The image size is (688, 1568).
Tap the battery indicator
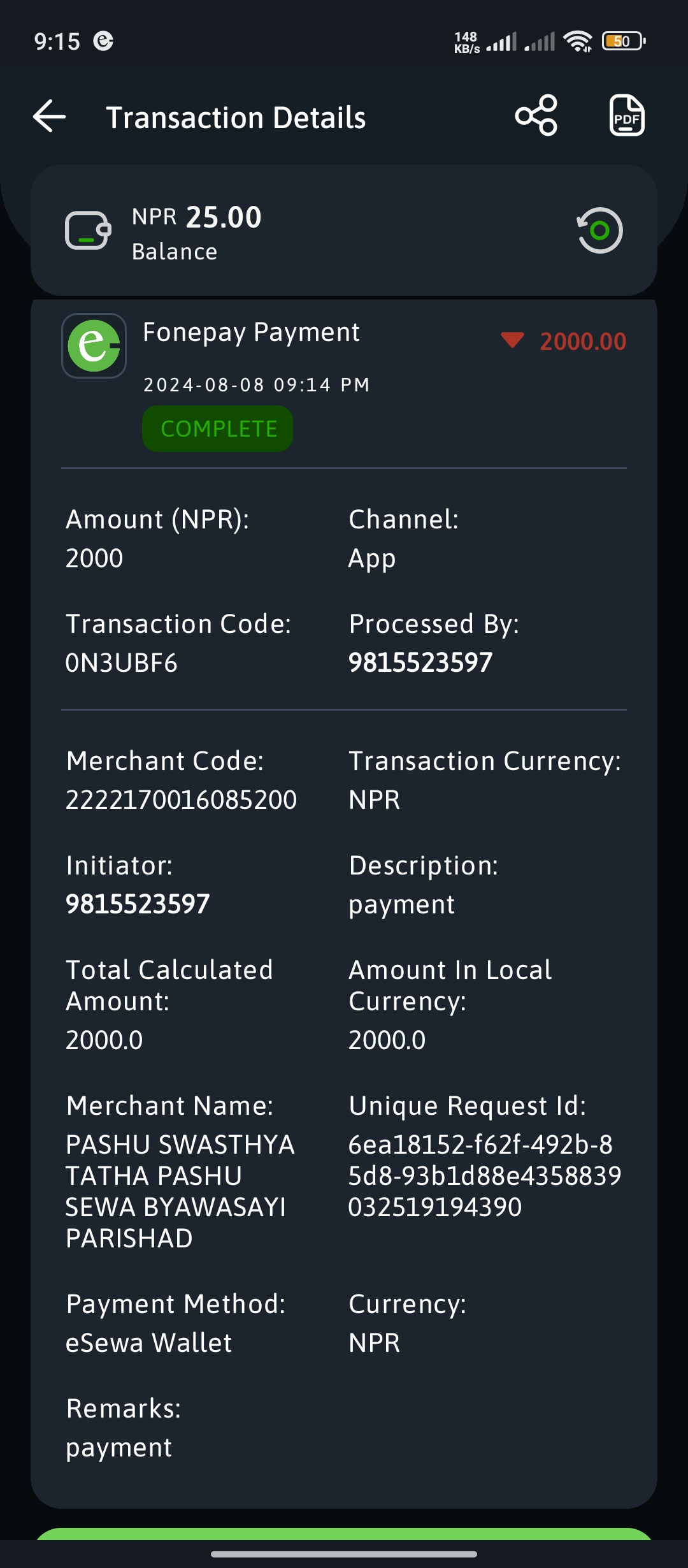click(624, 41)
